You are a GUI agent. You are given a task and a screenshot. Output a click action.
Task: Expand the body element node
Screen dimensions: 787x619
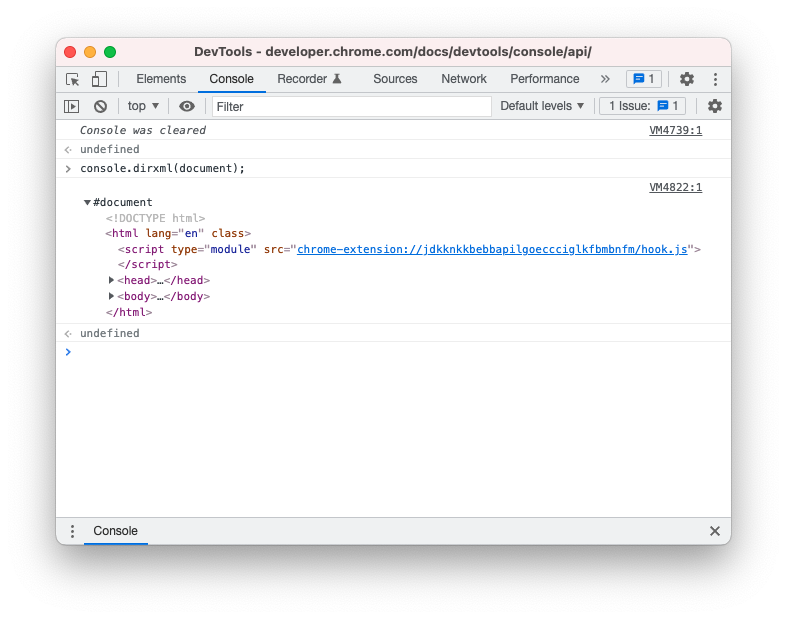tap(111, 296)
